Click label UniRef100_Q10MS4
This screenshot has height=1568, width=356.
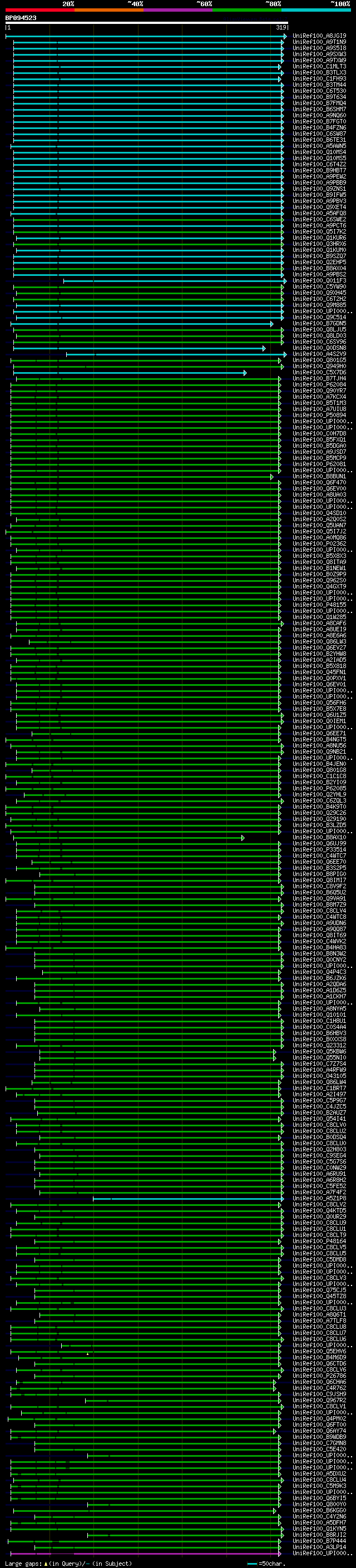coord(319,152)
